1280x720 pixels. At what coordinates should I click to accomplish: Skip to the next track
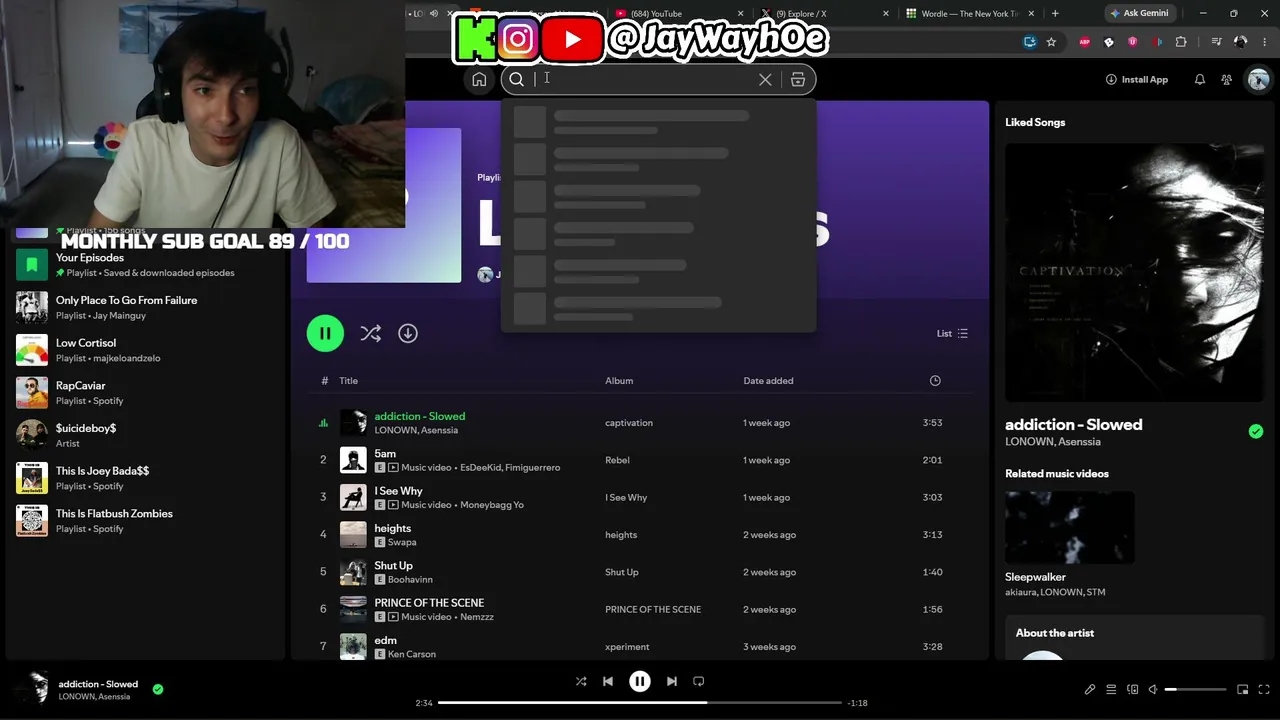coord(672,681)
